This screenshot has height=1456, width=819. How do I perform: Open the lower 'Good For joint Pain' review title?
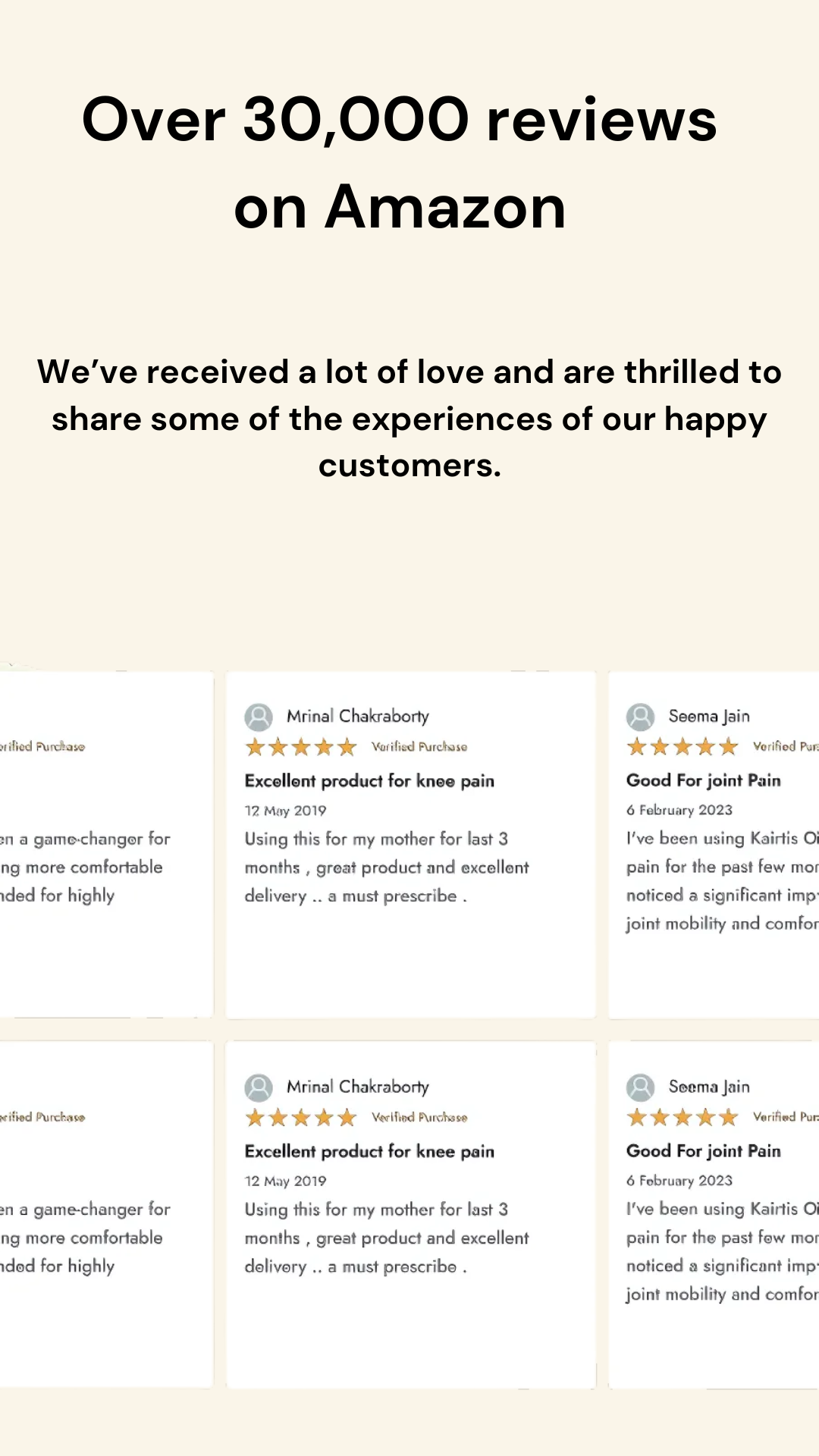(x=703, y=1151)
